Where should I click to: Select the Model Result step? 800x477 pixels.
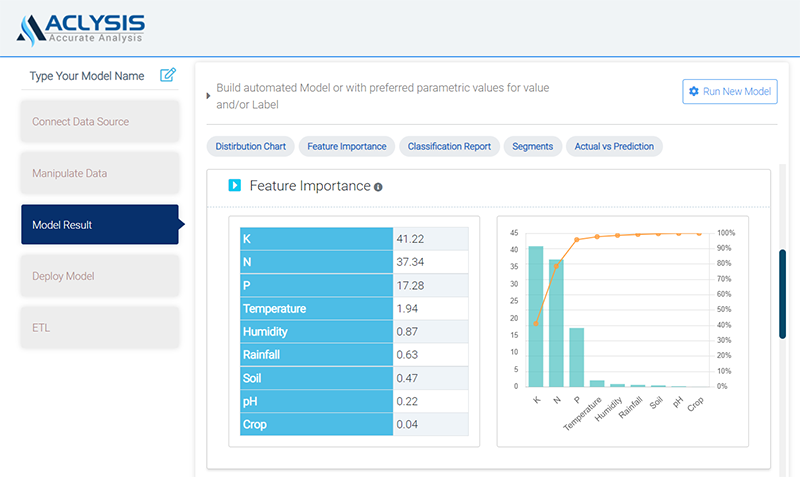point(99,225)
